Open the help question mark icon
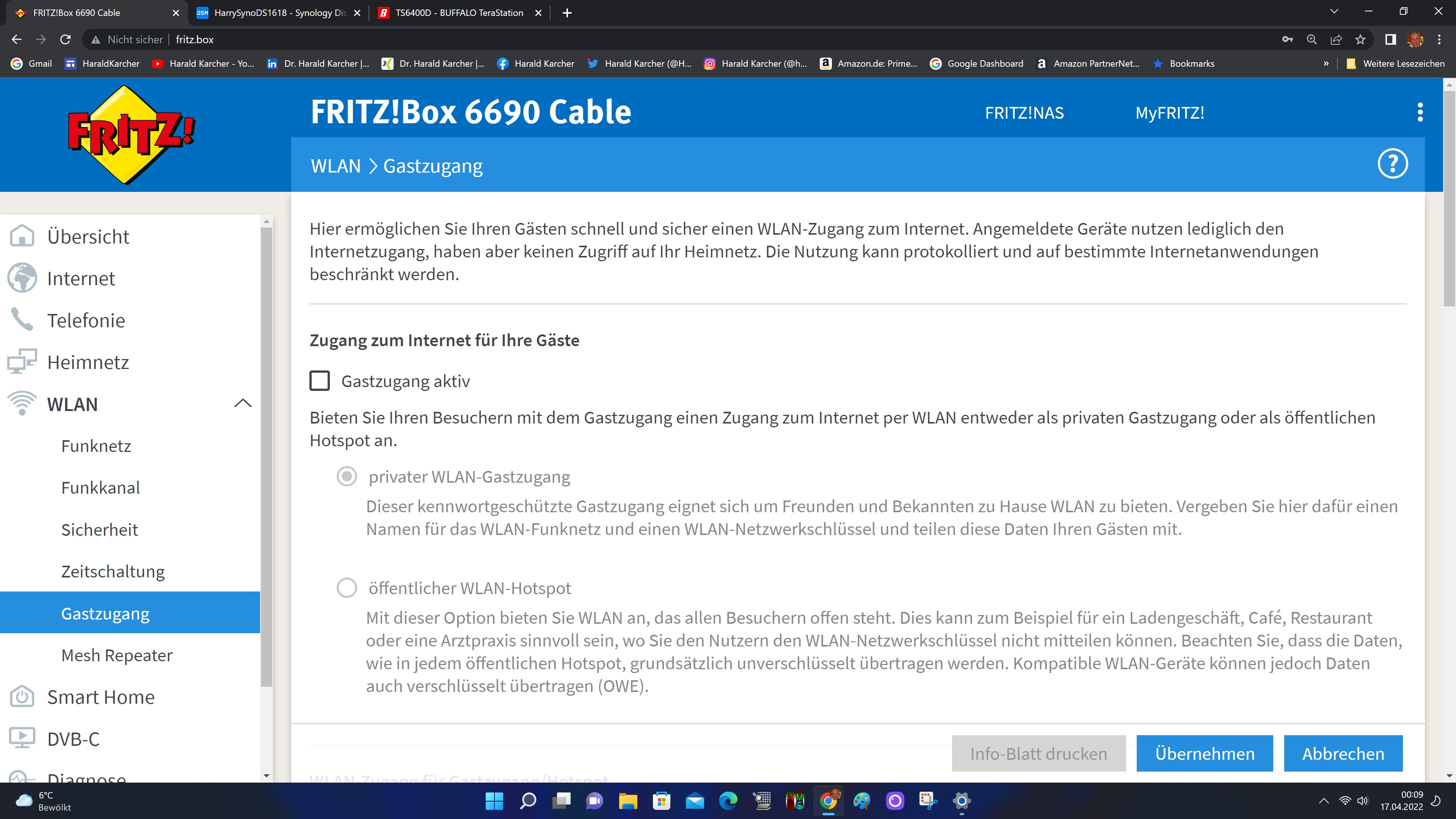 click(x=1392, y=165)
